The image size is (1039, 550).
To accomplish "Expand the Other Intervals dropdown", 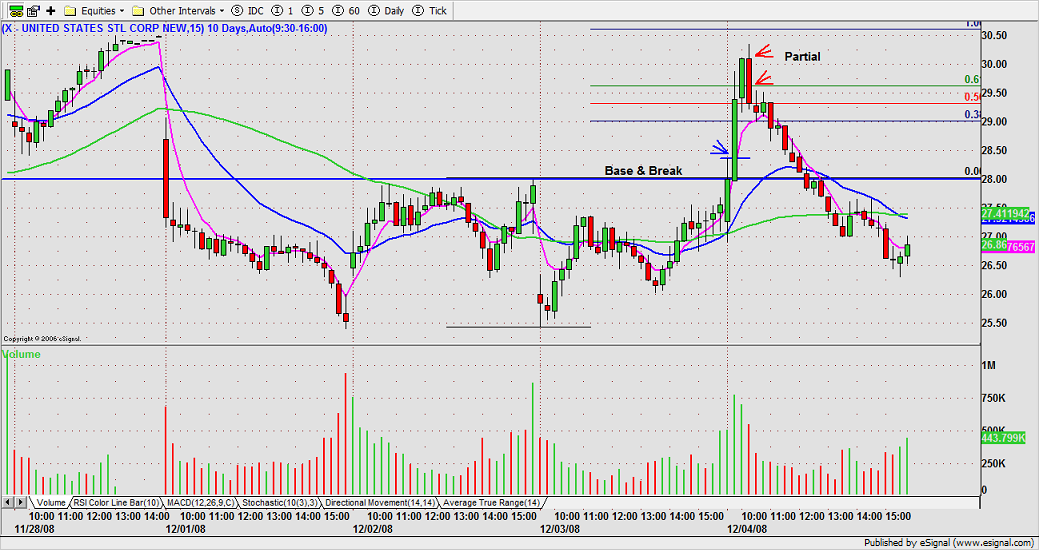I will (179, 11).
